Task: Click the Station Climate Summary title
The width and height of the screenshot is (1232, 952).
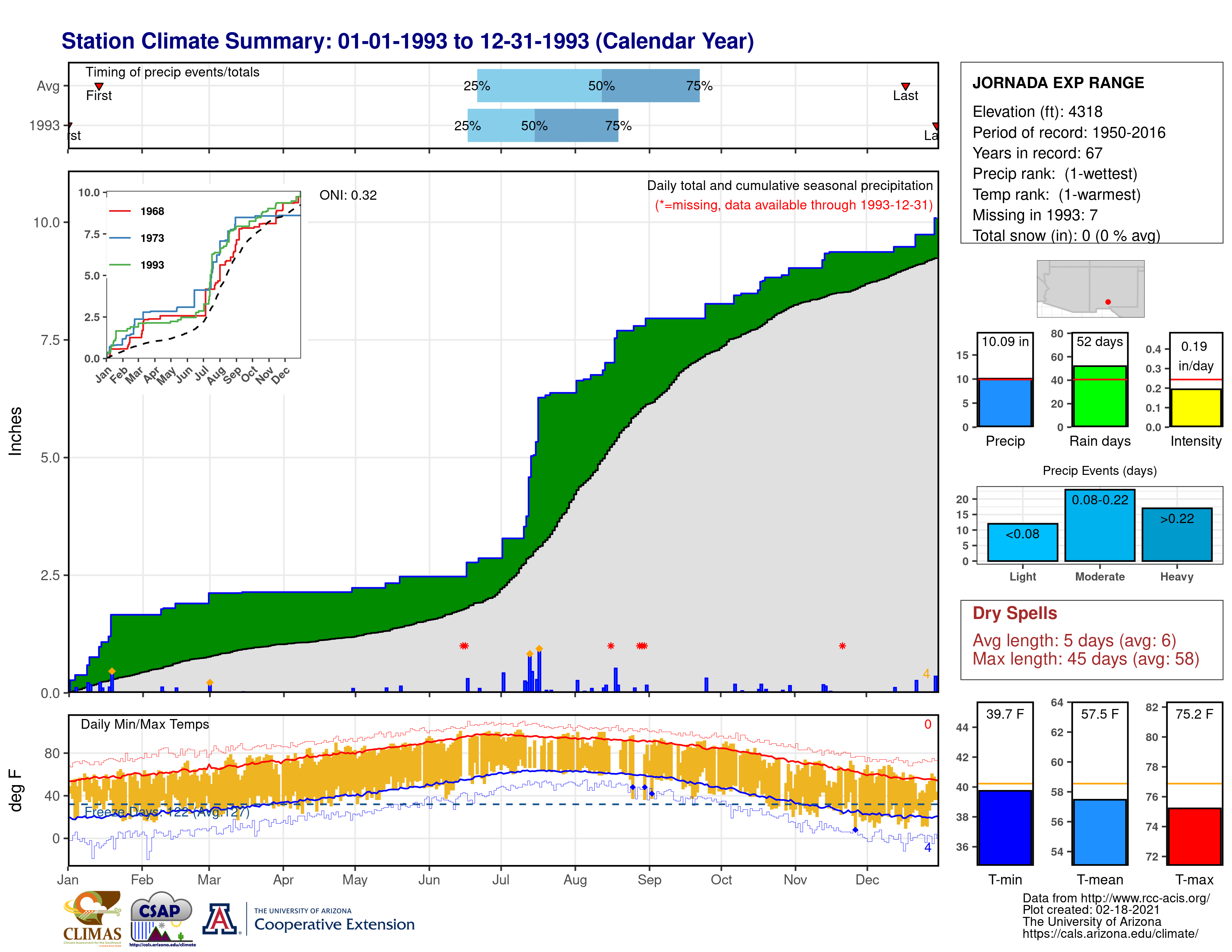Action: (x=407, y=41)
